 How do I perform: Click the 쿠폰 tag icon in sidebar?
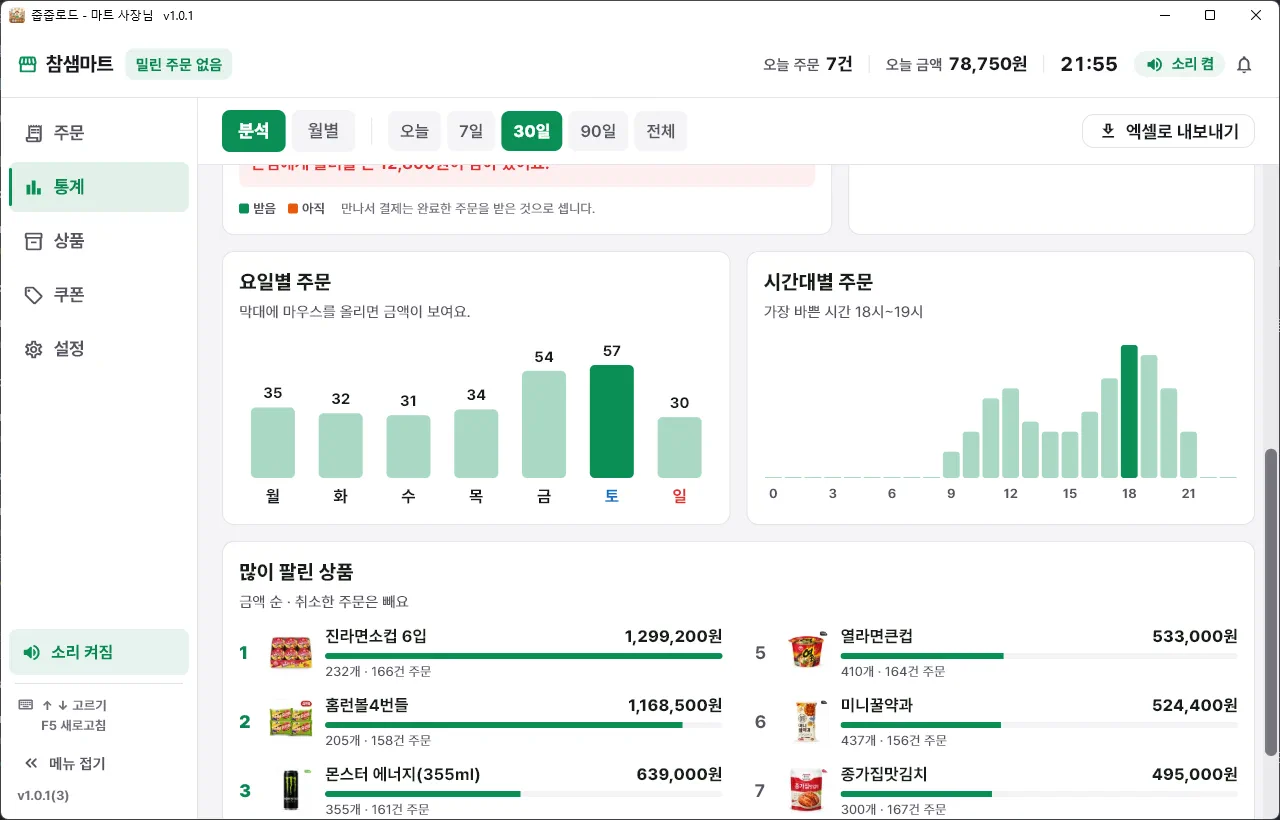click(x=34, y=295)
